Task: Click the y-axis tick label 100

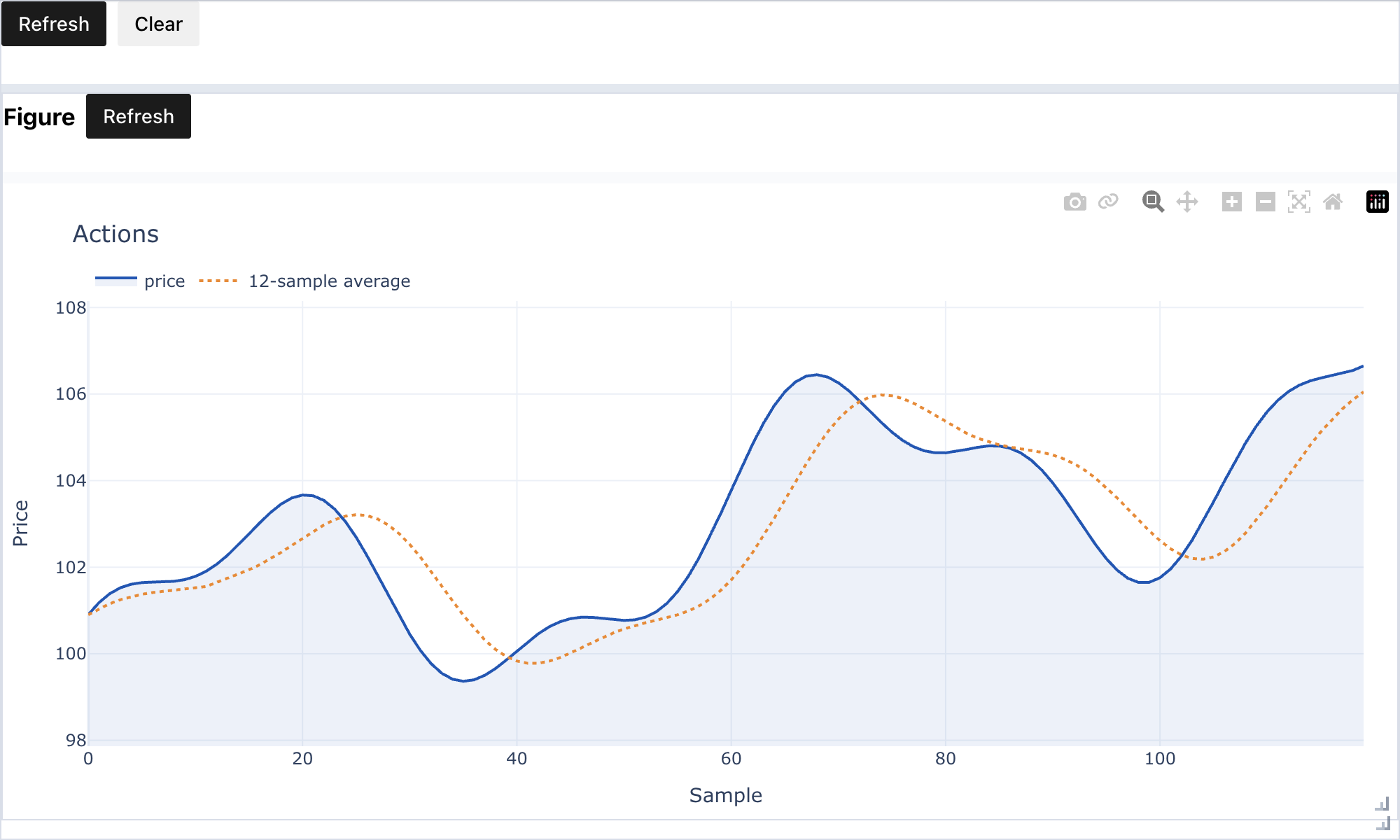Action: click(71, 654)
